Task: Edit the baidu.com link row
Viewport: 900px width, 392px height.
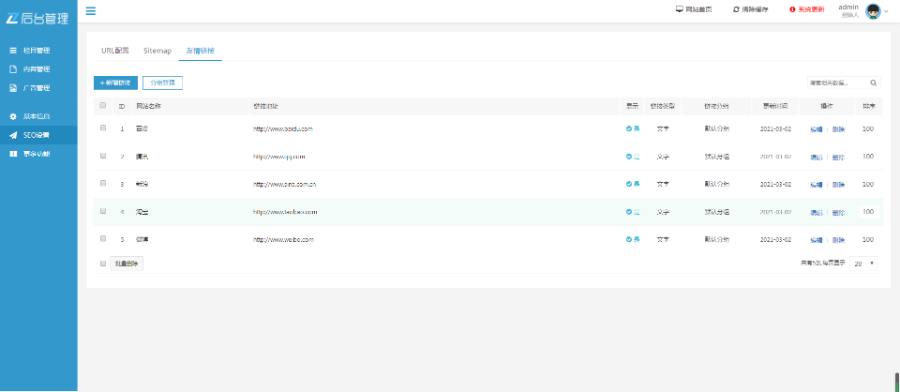Action: (816, 129)
